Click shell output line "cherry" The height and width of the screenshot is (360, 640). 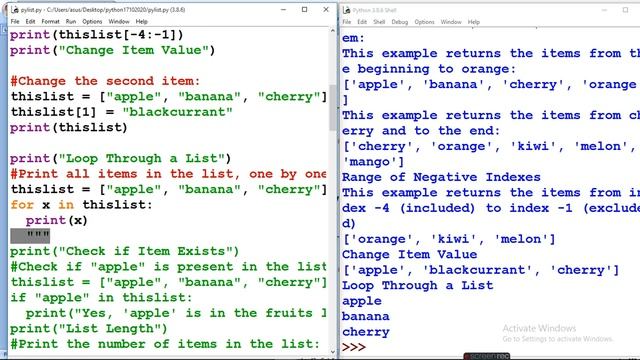(x=366, y=332)
